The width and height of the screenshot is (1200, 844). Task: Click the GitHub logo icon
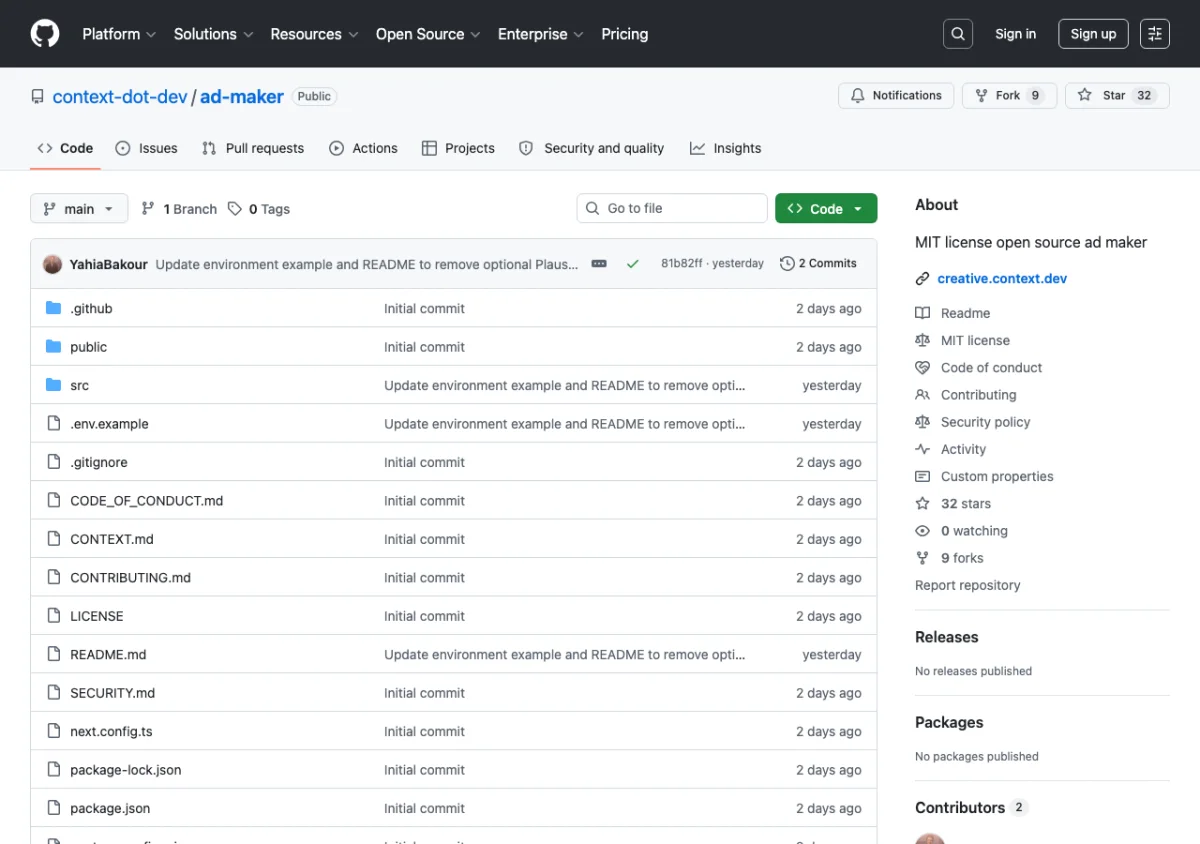coord(45,34)
